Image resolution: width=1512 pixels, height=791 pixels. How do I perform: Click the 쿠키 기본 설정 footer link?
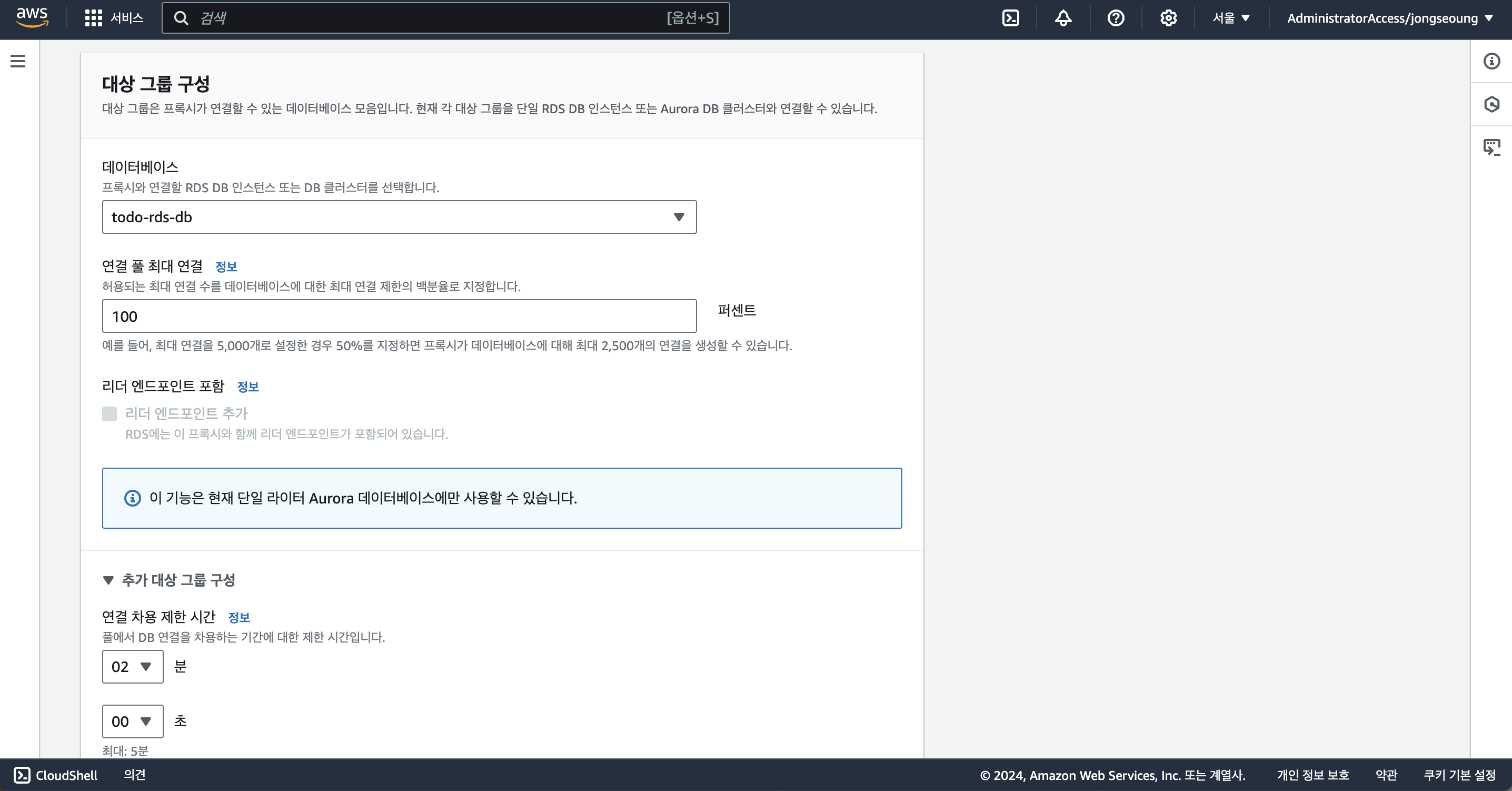coord(1459,775)
